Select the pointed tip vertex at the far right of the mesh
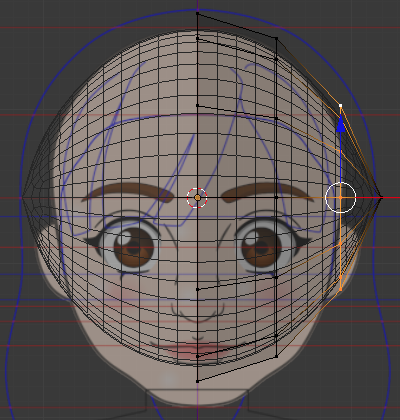Screen dimensions: 400x420 381,197
